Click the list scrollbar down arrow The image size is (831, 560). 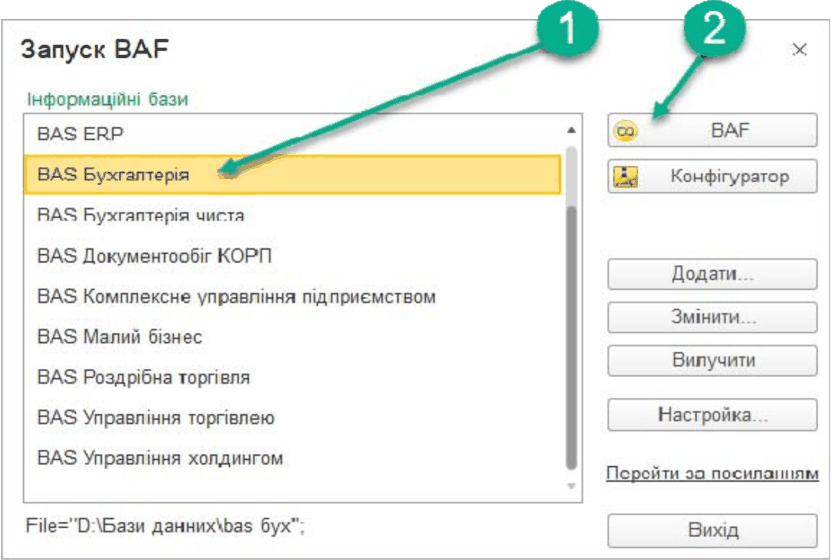click(x=571, y=486)
